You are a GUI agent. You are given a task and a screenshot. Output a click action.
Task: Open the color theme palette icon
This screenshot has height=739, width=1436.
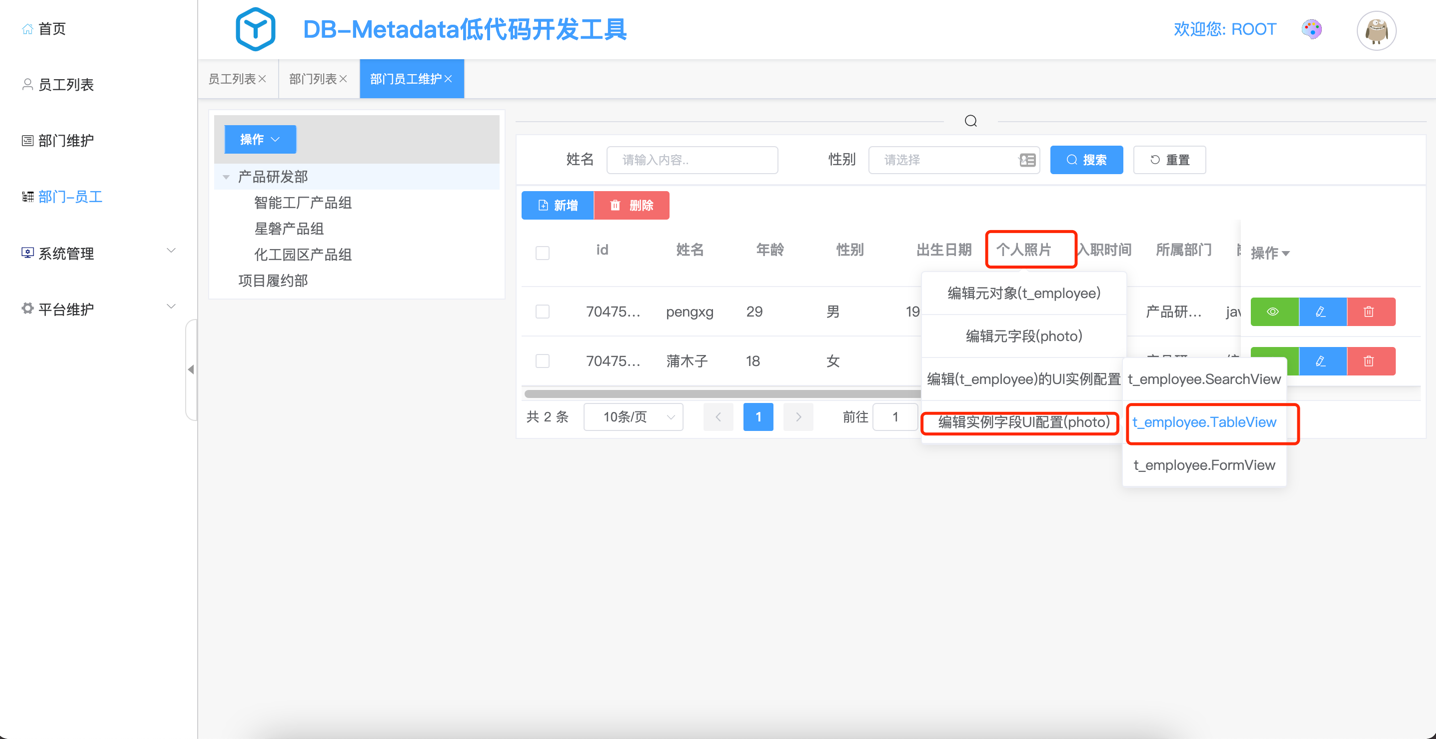(1312, 29)
